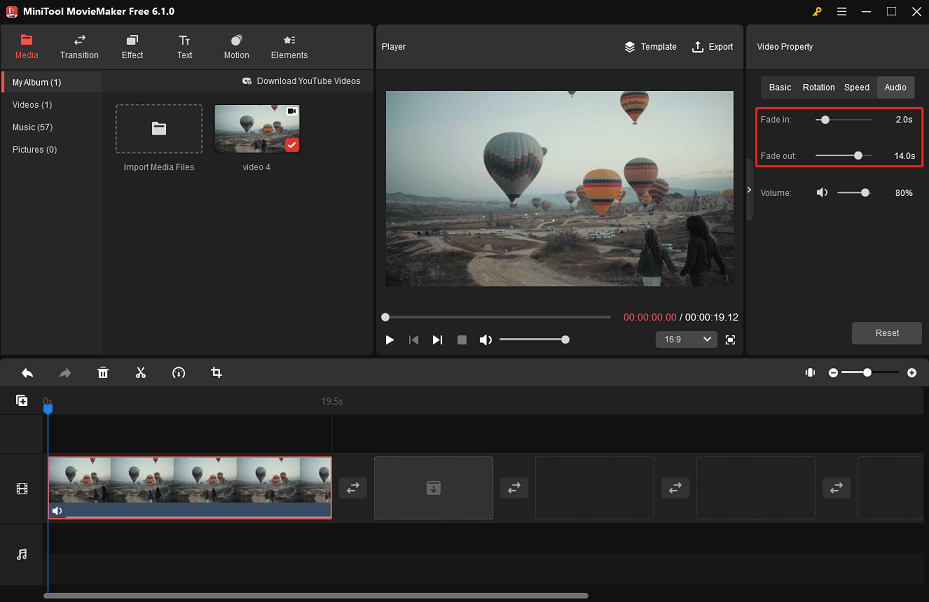This screenshot has height=602, width=929.
Task: Click the player progress bar
Action: pyautogui.click(x=498, y=317)
